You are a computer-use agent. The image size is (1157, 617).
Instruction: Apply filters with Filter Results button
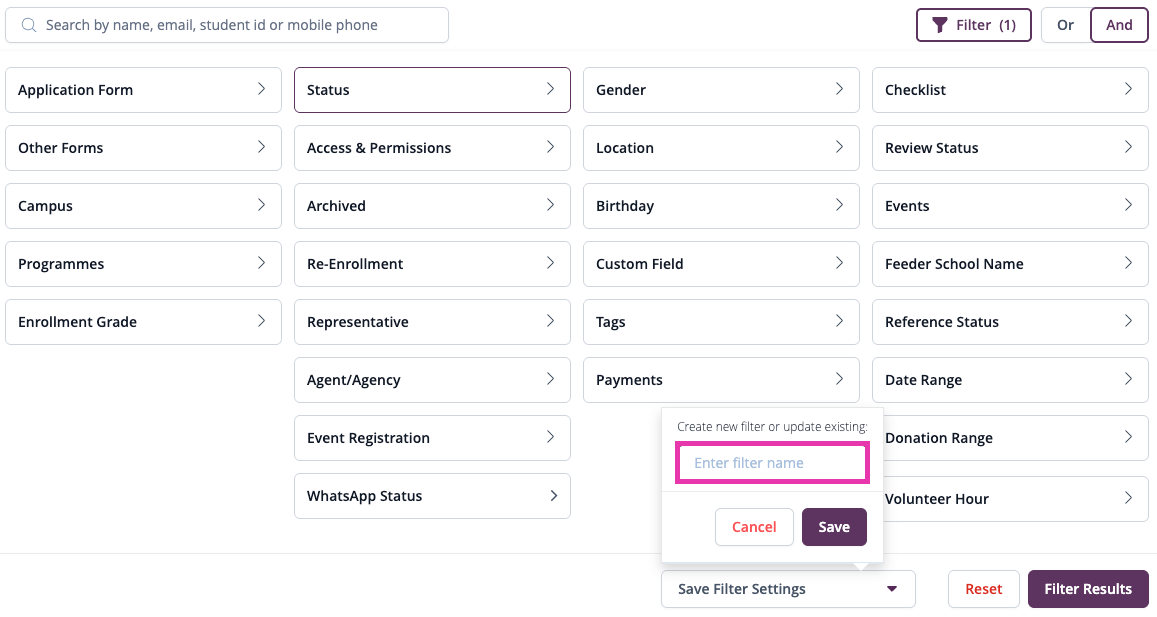click(x=1088, y=589)
